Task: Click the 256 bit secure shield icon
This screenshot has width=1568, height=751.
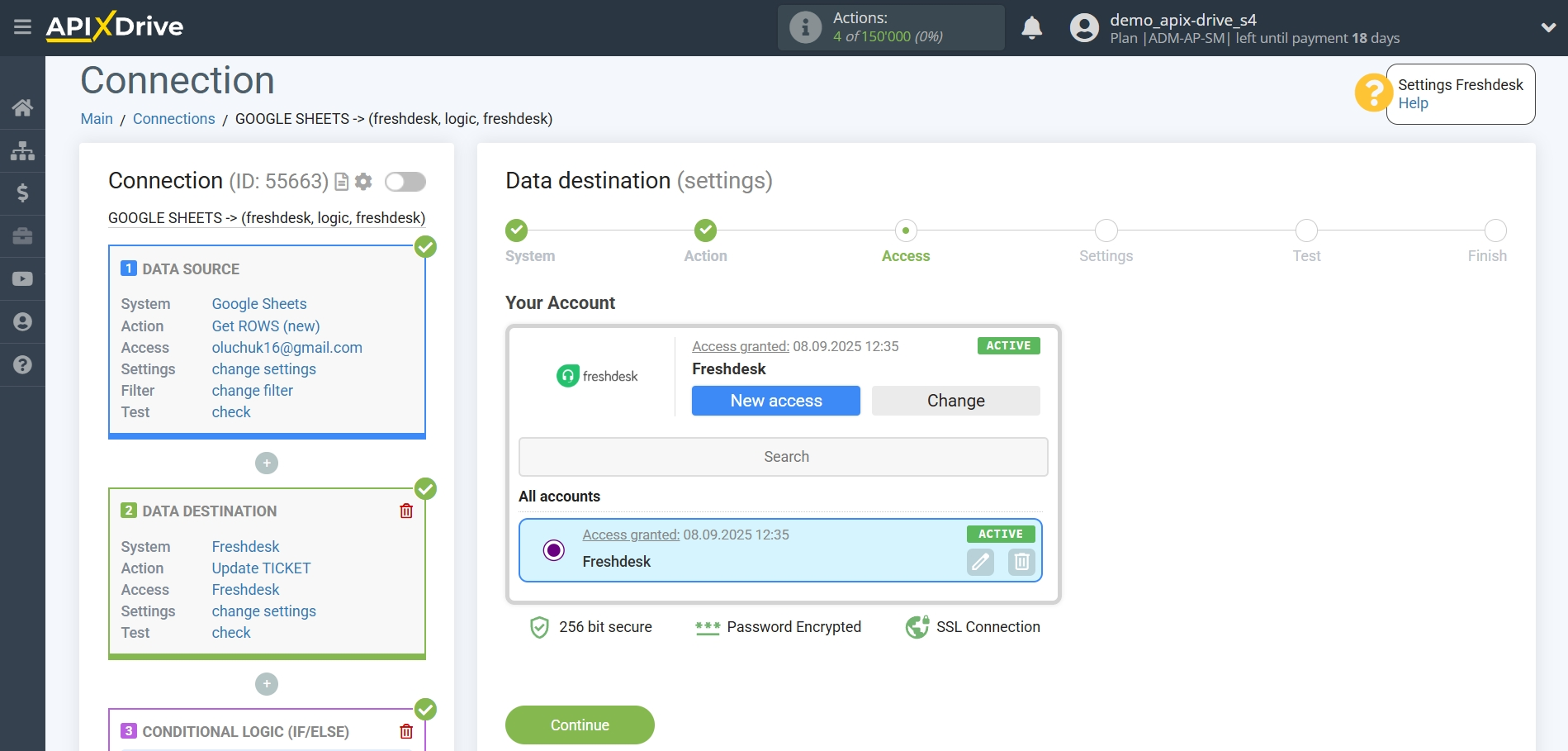Action: point(539,628)
